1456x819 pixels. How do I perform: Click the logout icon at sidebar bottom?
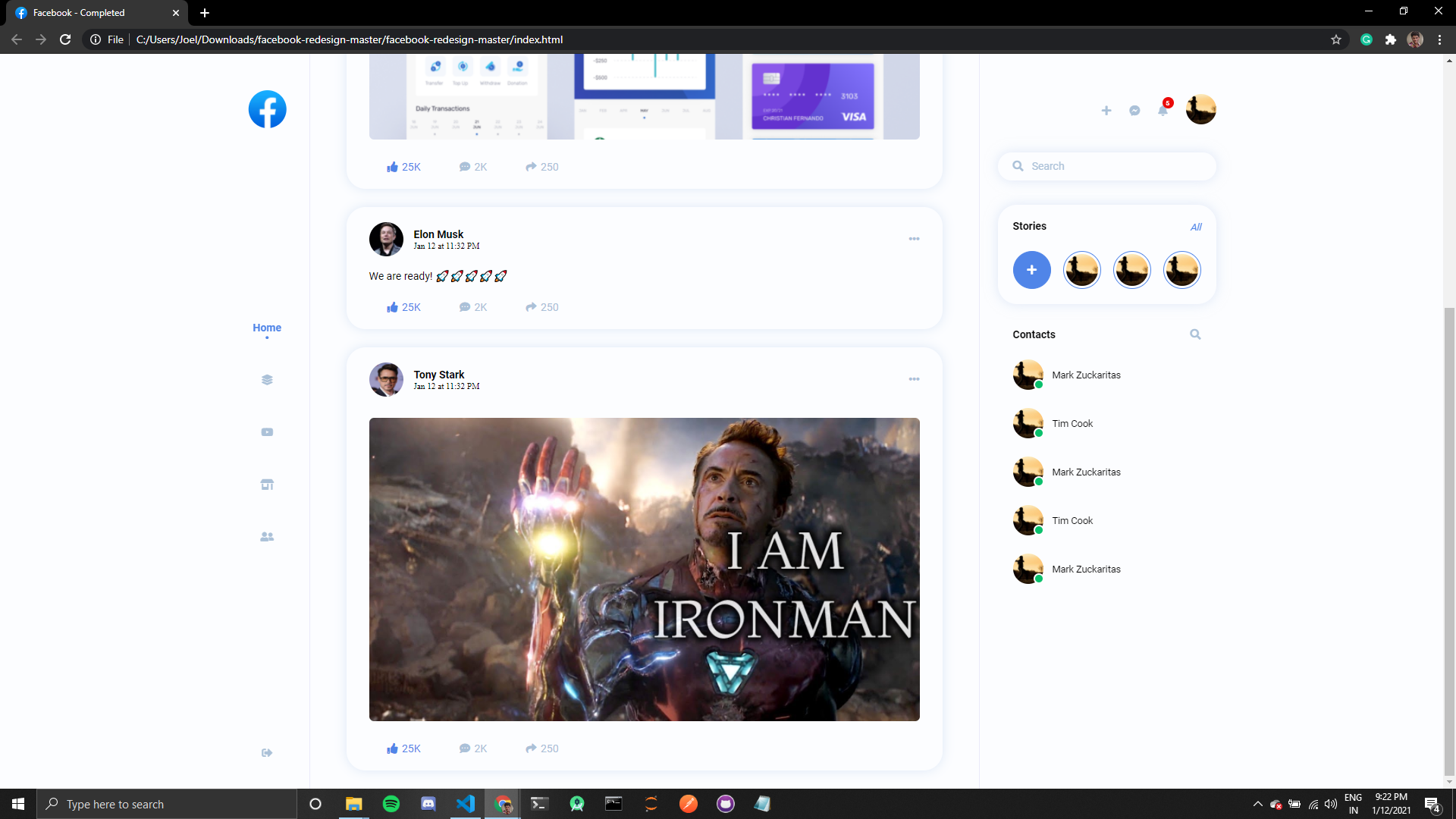[267, 753]
